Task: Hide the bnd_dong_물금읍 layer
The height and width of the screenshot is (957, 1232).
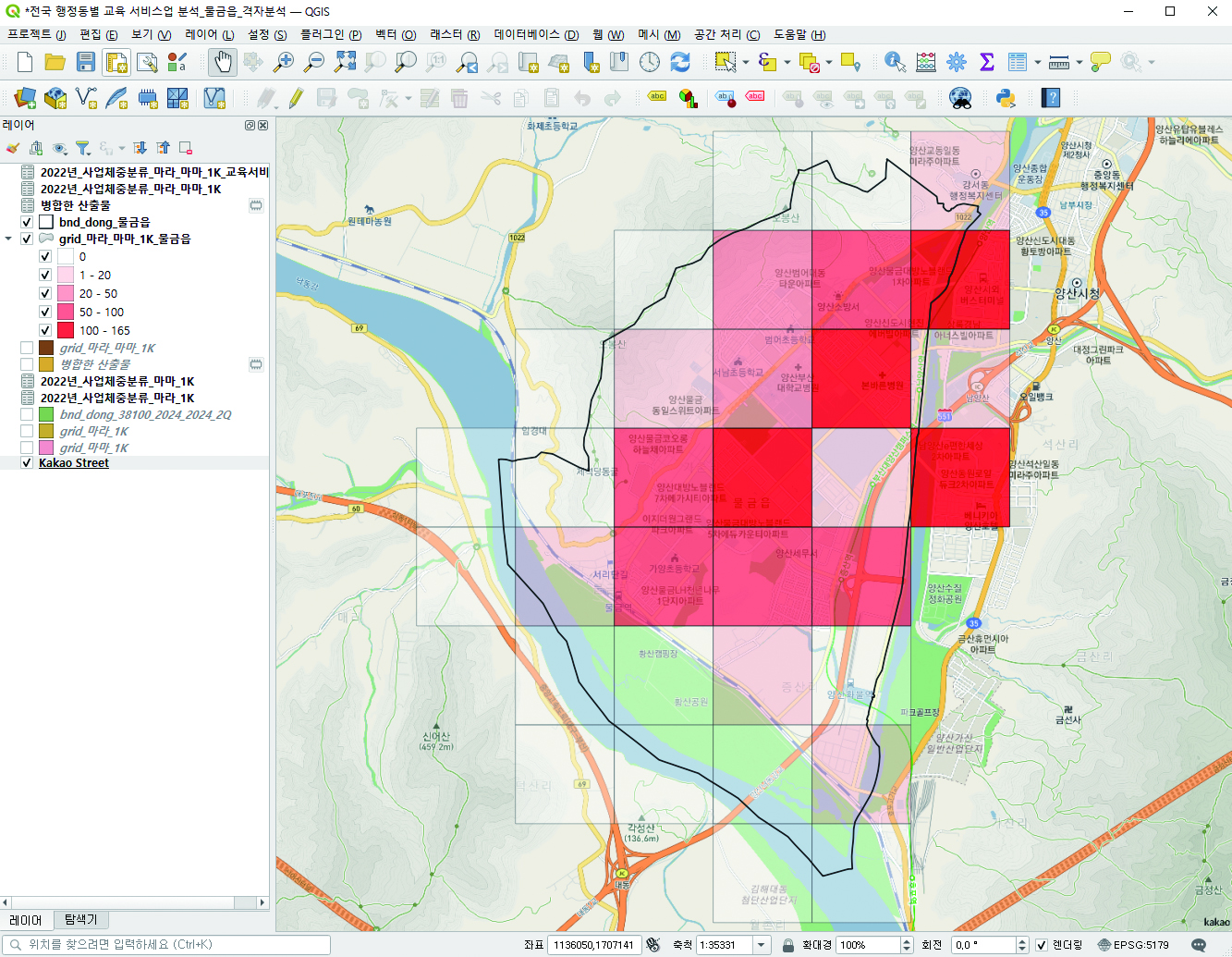Action: [27, 222]
